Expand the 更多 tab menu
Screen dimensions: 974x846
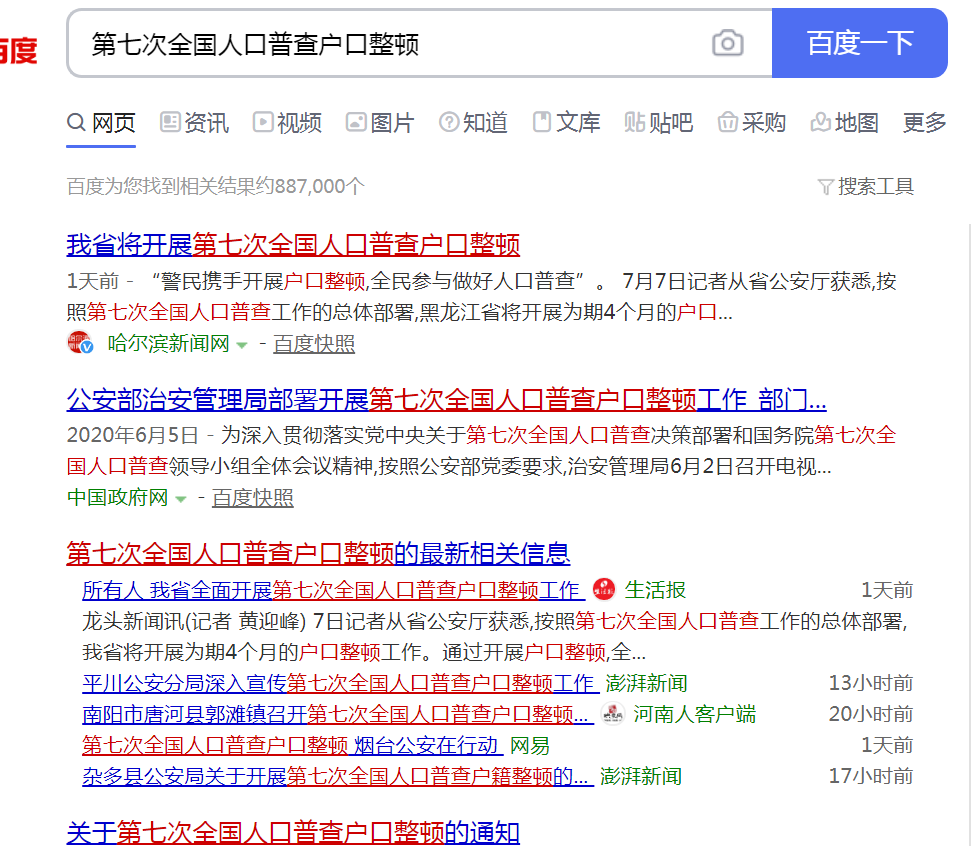pos(924,122)
